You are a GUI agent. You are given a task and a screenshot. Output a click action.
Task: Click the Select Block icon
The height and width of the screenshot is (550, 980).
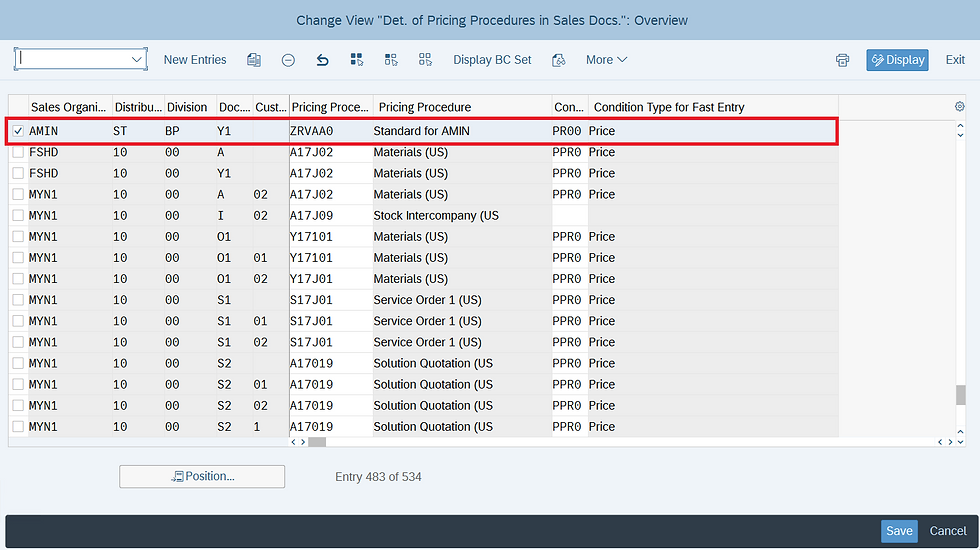[x=391, y=60]
